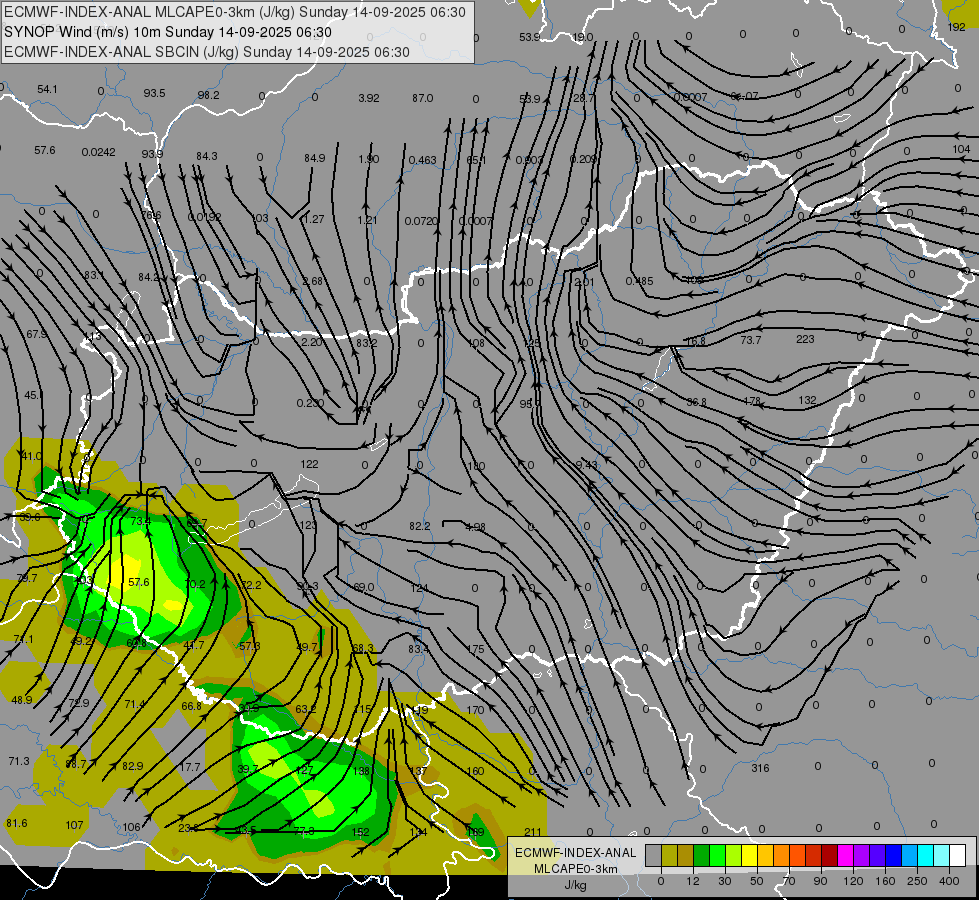Click the map value 73.7
This screenshot has width=979, height=900.
click(751, 340)
